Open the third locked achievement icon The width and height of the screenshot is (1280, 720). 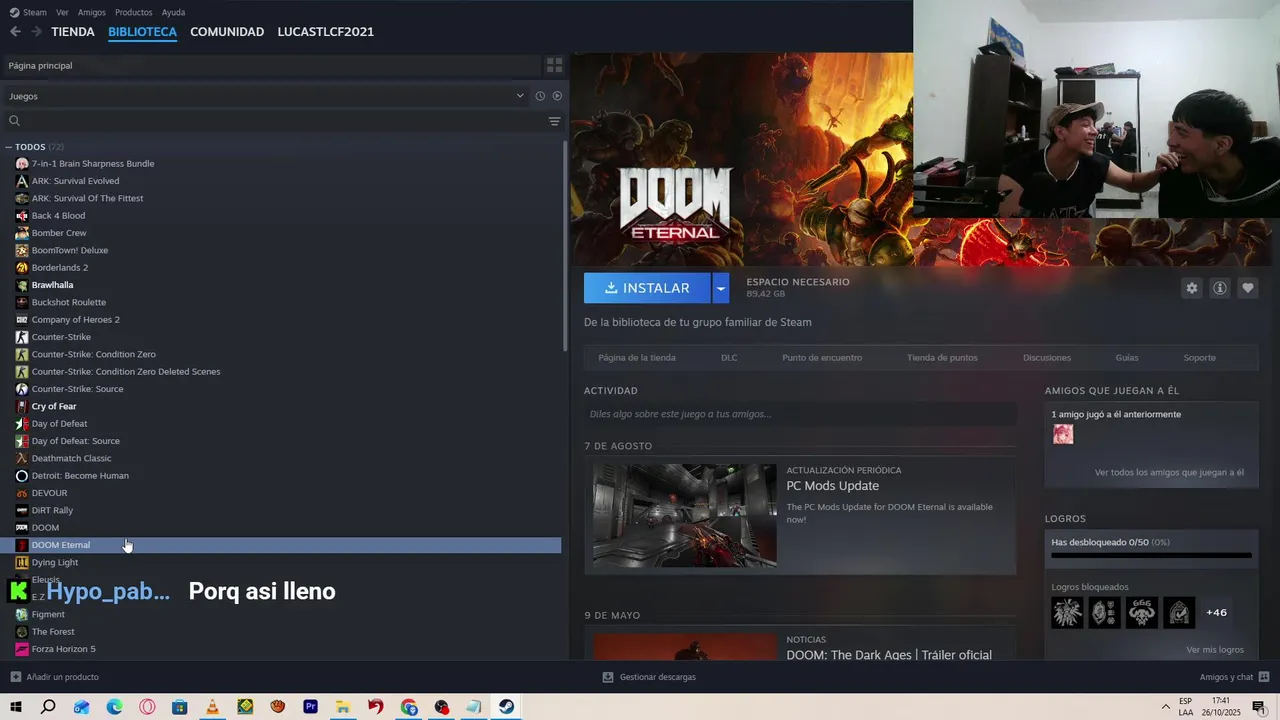coord(1142,612)
